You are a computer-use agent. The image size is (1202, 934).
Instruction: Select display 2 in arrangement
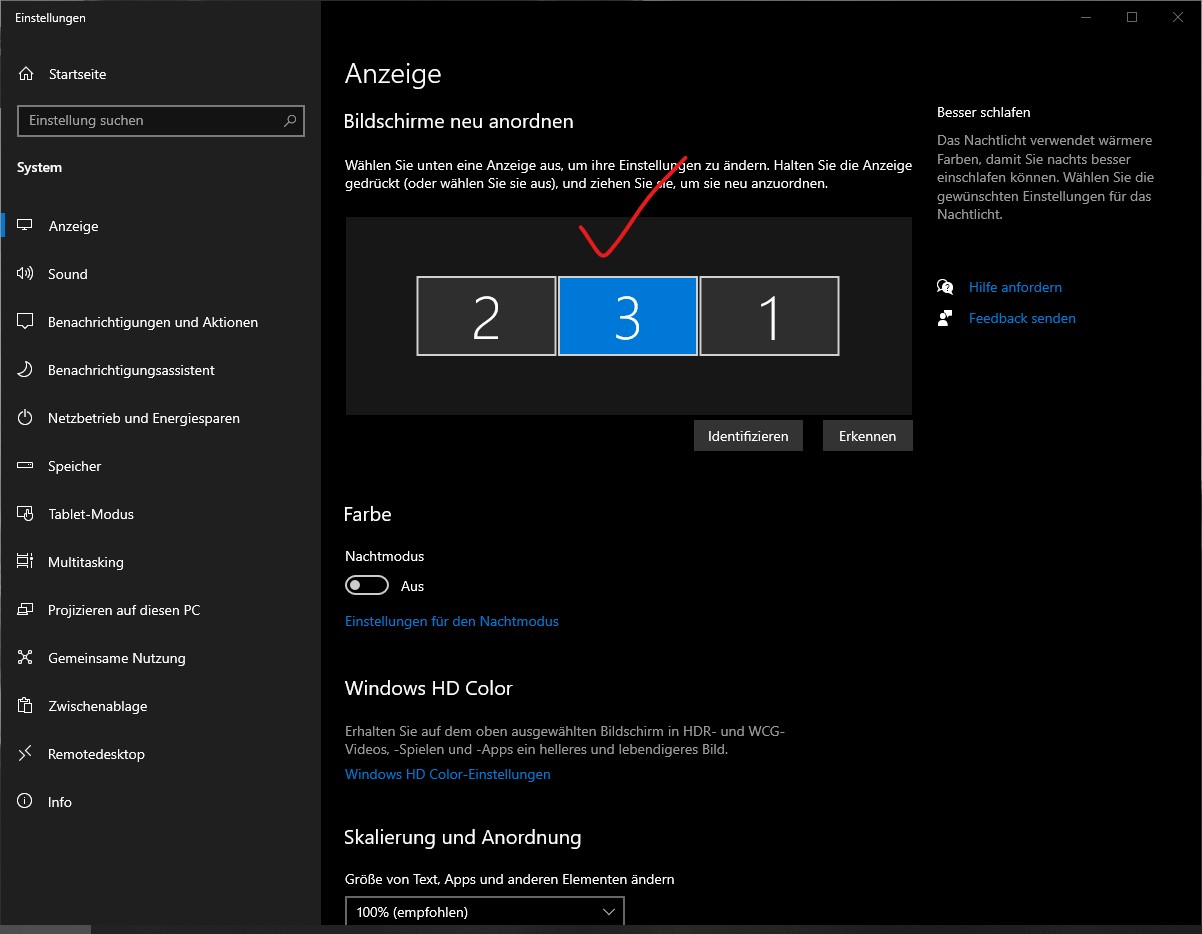pyautogui.click(x=486, y=316)
